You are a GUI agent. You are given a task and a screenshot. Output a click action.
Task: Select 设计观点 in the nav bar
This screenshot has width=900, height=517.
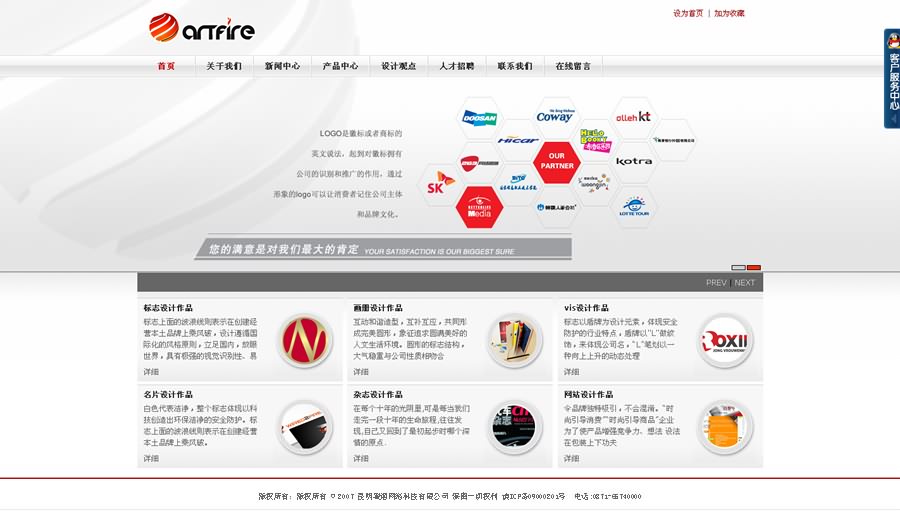coord(398,66)
